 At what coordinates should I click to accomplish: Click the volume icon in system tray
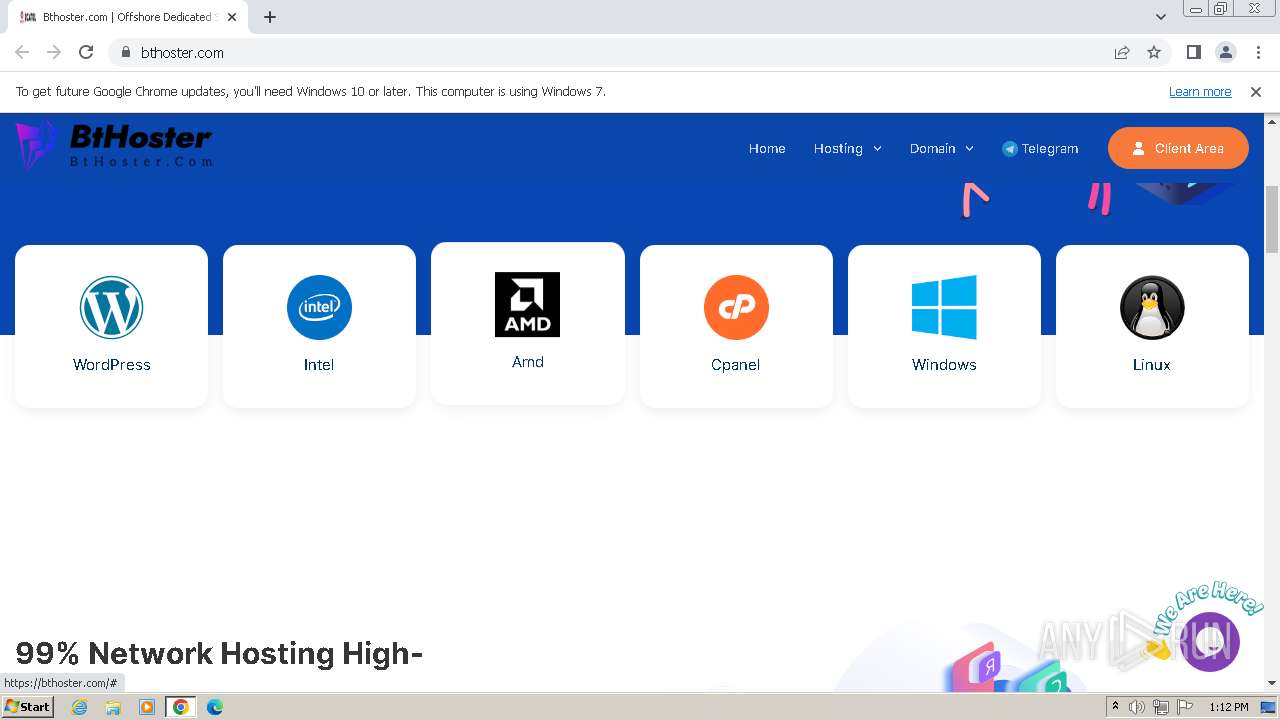click(x=1136, y=707)
